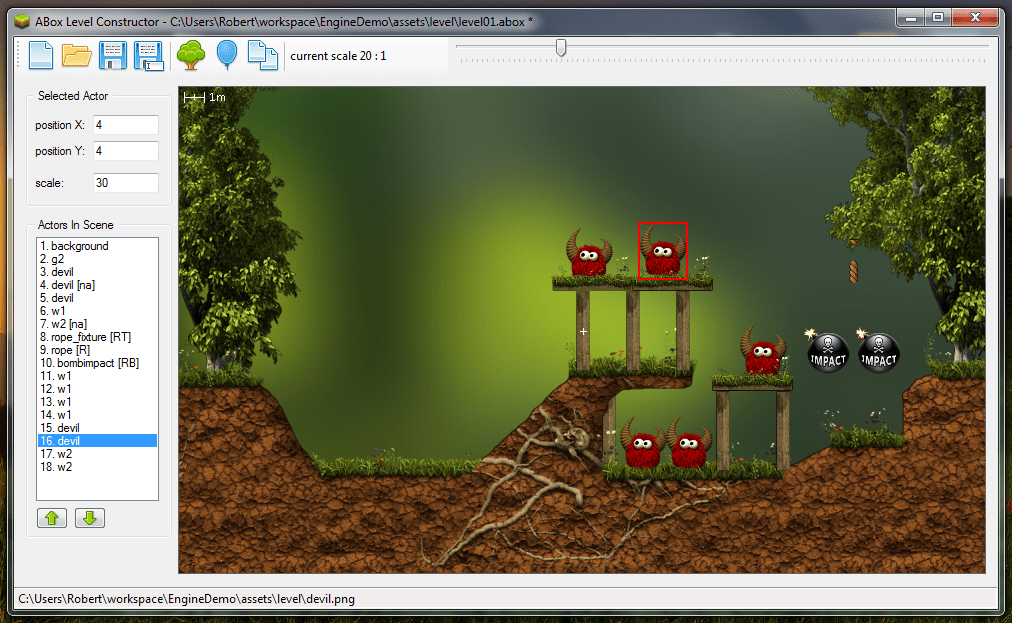Click the hanging rope in the scene
Viewport: 1012px width, 623px height.
pos(853,268)
